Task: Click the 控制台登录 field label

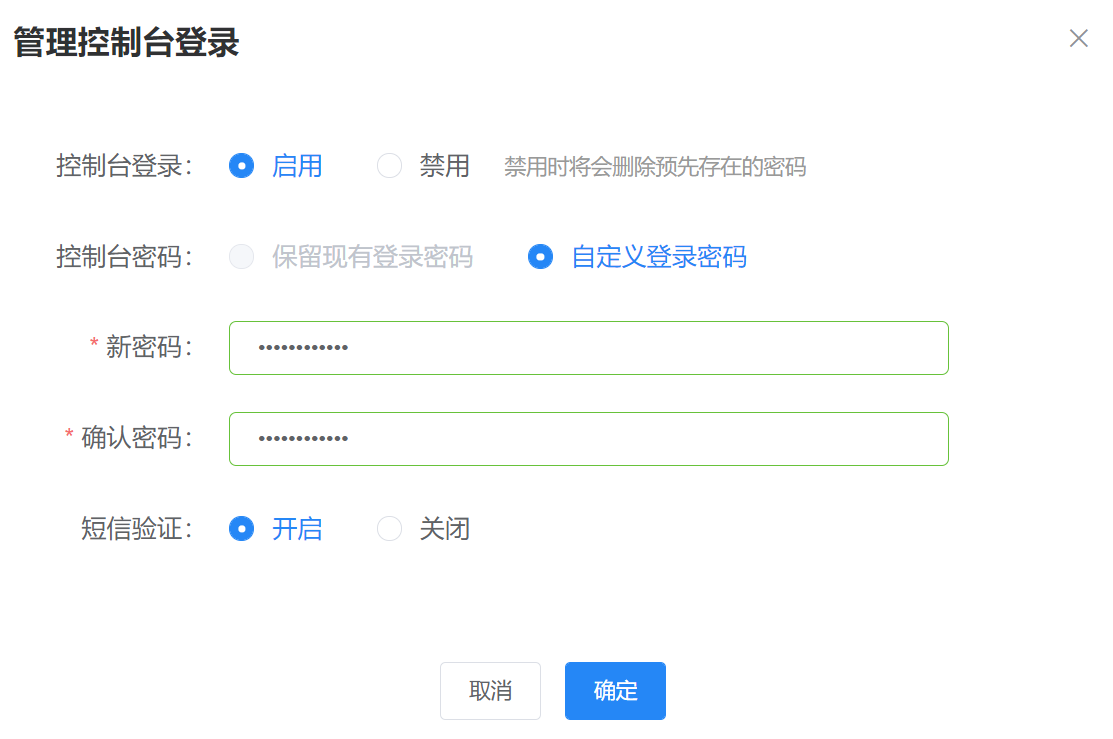Action: (x=115, y=166)
